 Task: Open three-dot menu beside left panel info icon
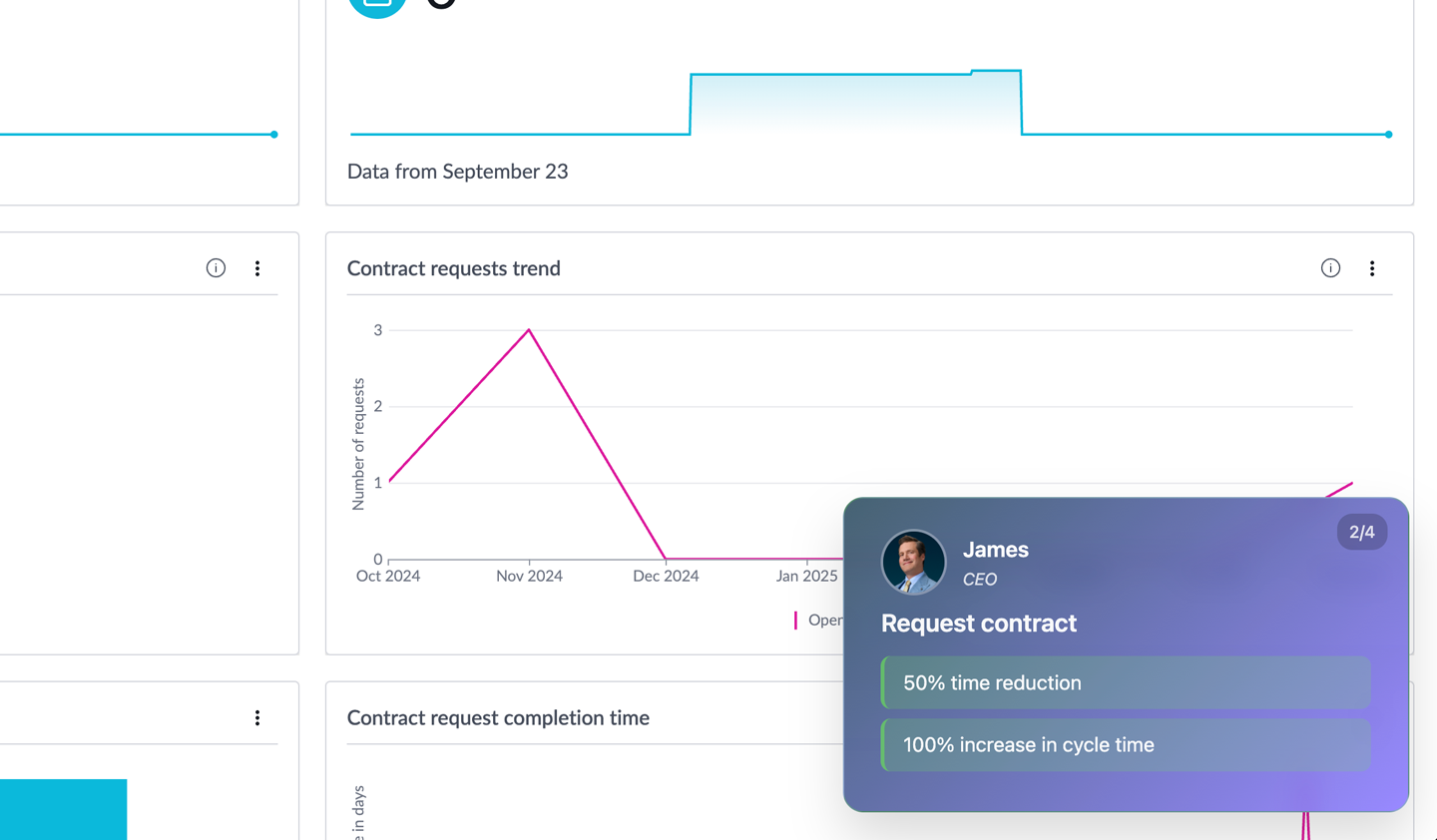[x=257, y=268]
